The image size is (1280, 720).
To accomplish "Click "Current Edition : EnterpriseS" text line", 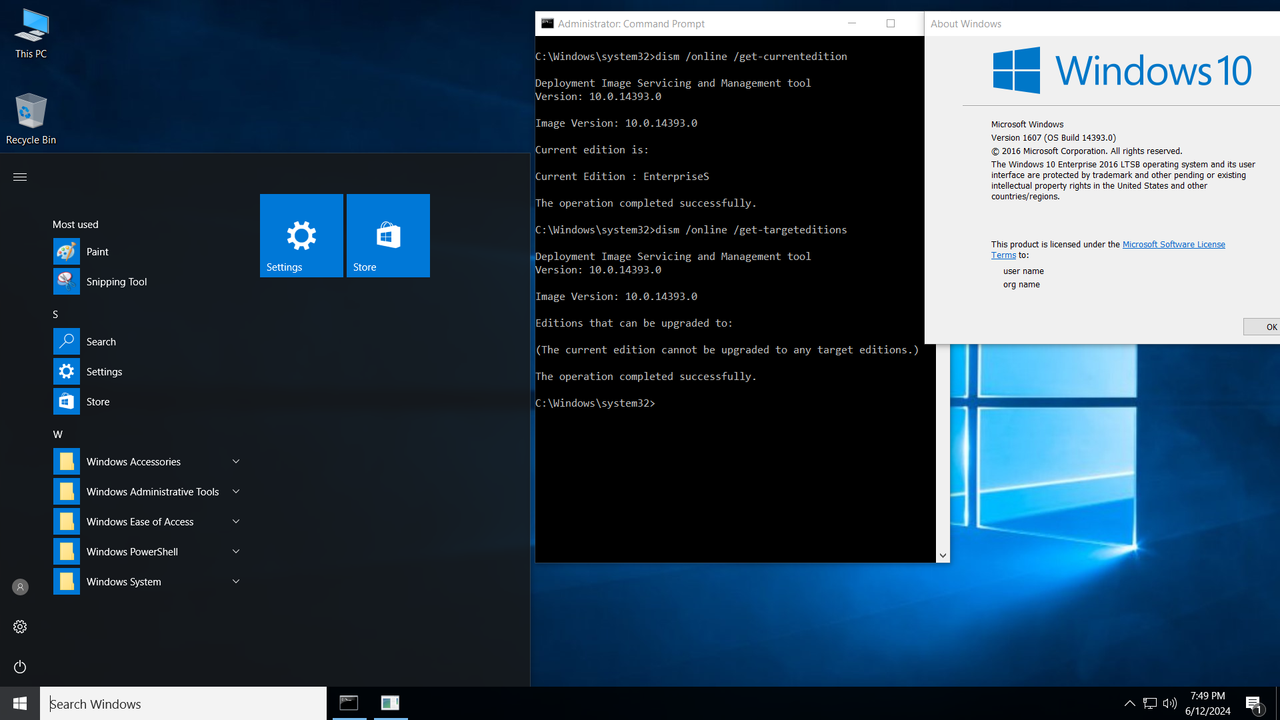I will coord(622,177).
